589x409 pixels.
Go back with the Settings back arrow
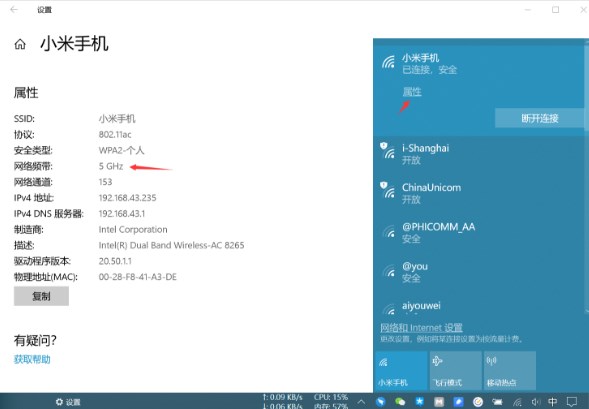(14, 9)
